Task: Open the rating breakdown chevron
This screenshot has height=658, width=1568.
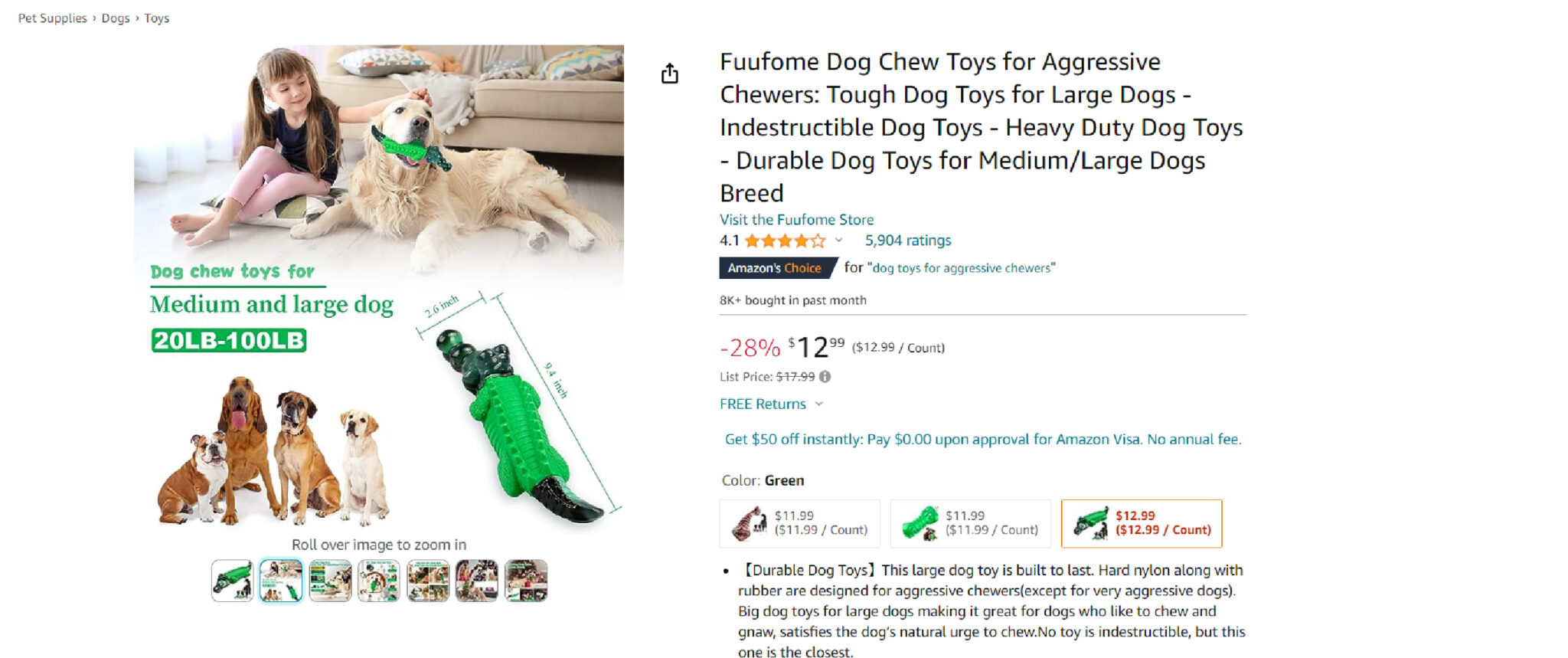Action: tap(838, 241)
